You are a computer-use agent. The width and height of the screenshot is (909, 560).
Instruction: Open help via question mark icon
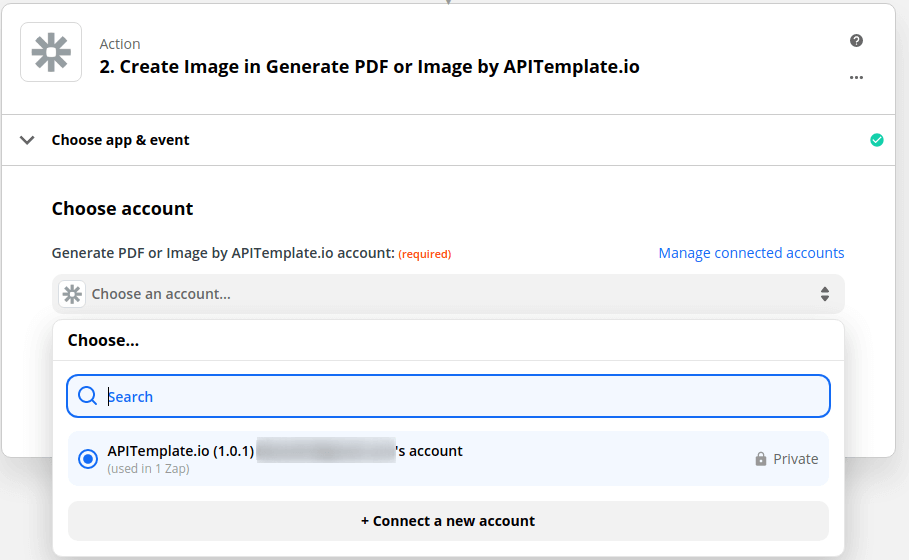(x=856, y=41)
